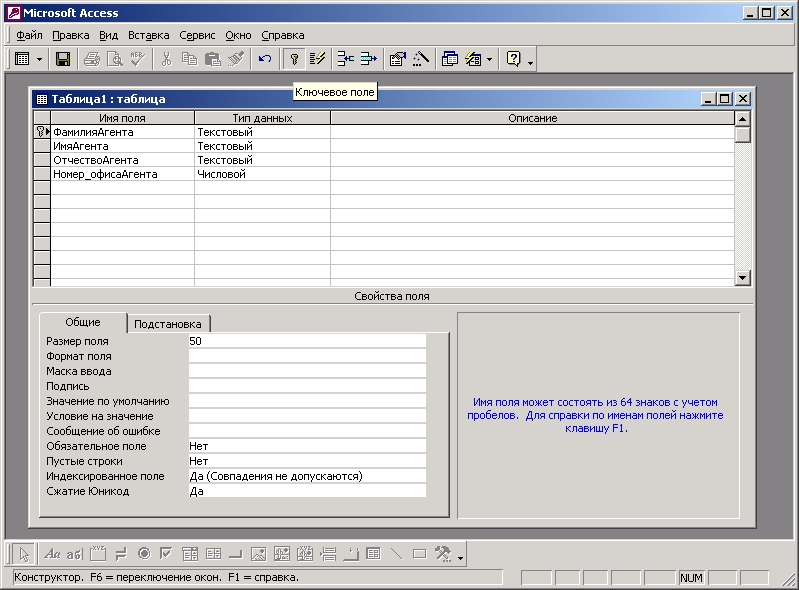Switch to the Общие tab
799x590 pixels.
(x=83, y=322)
